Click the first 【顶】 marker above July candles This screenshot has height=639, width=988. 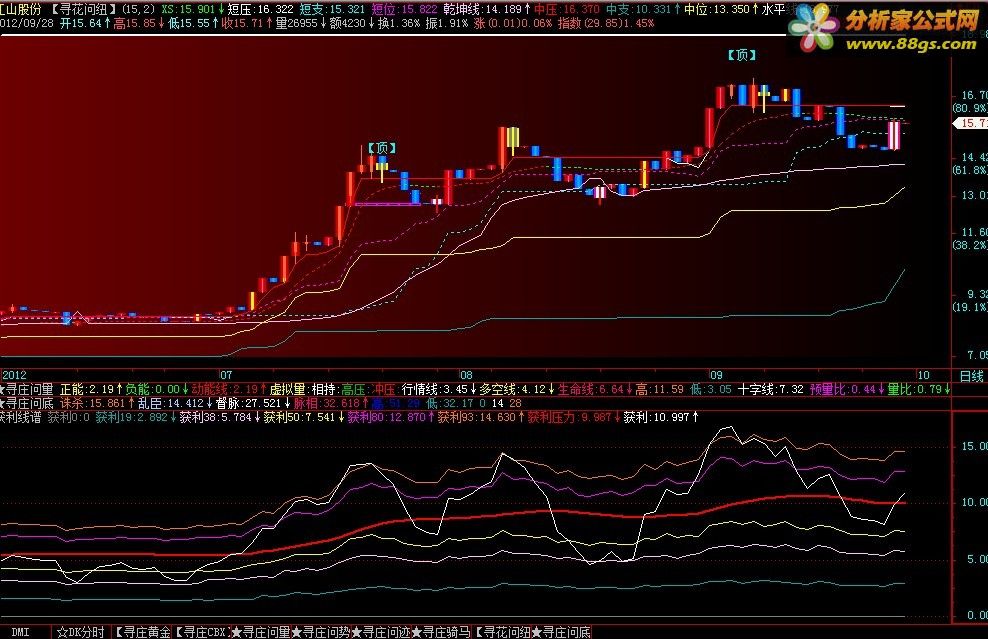(x=382, y=148)
